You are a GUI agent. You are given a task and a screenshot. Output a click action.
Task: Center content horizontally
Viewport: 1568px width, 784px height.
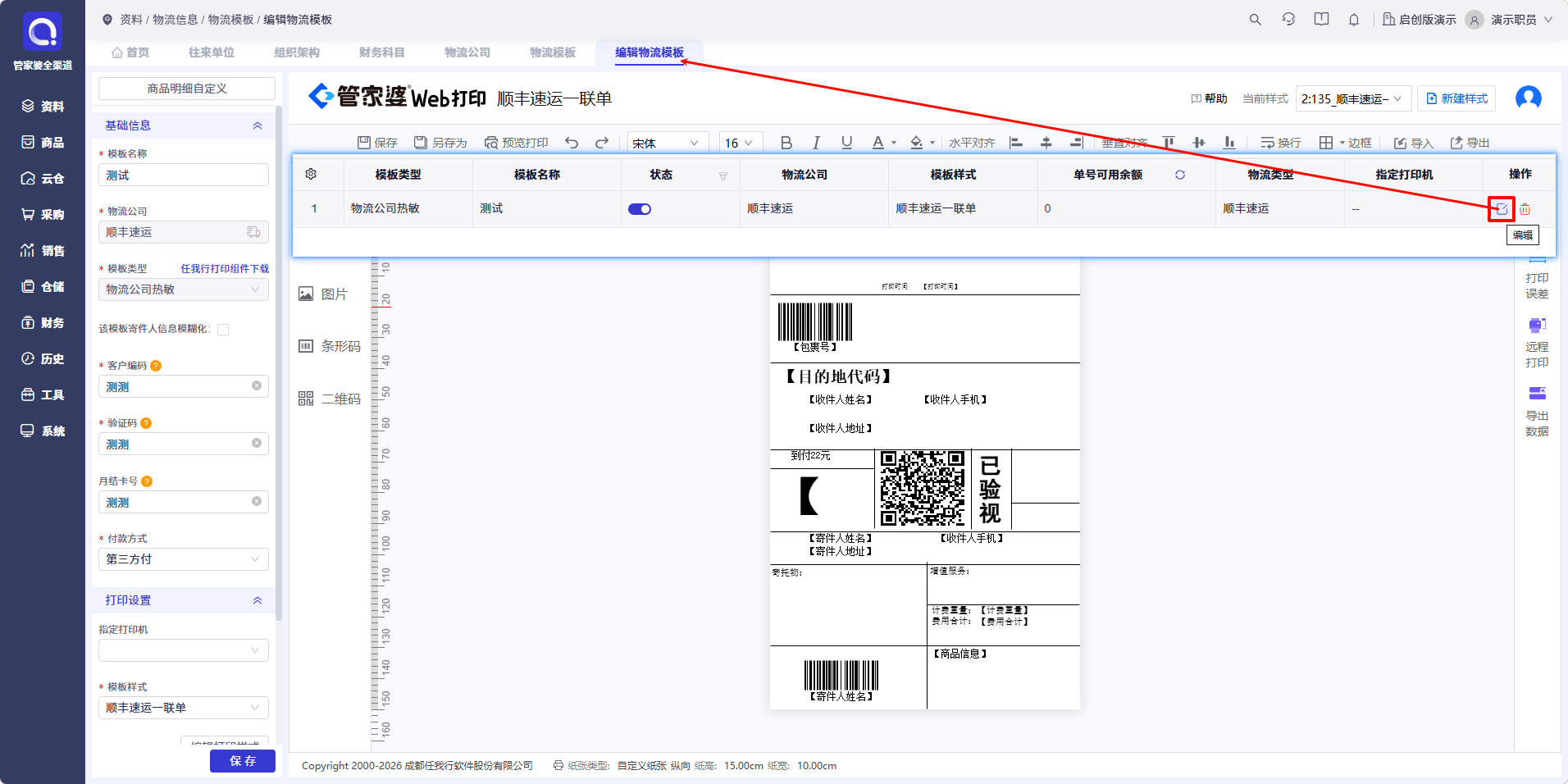point(1046,143)
